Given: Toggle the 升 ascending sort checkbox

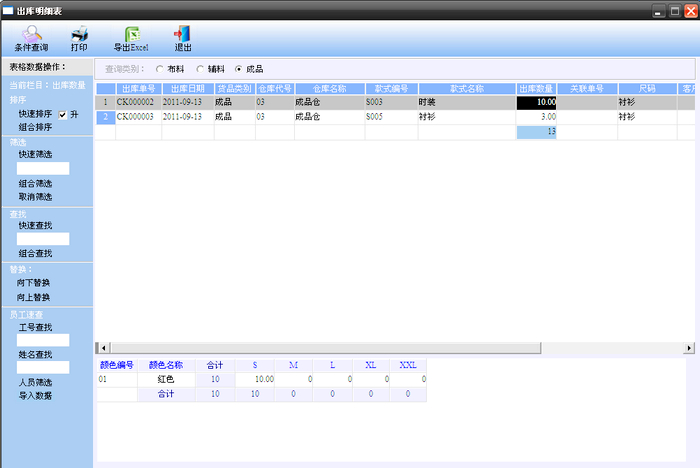Looking at the screenshot, I should (x=63, y=115).
